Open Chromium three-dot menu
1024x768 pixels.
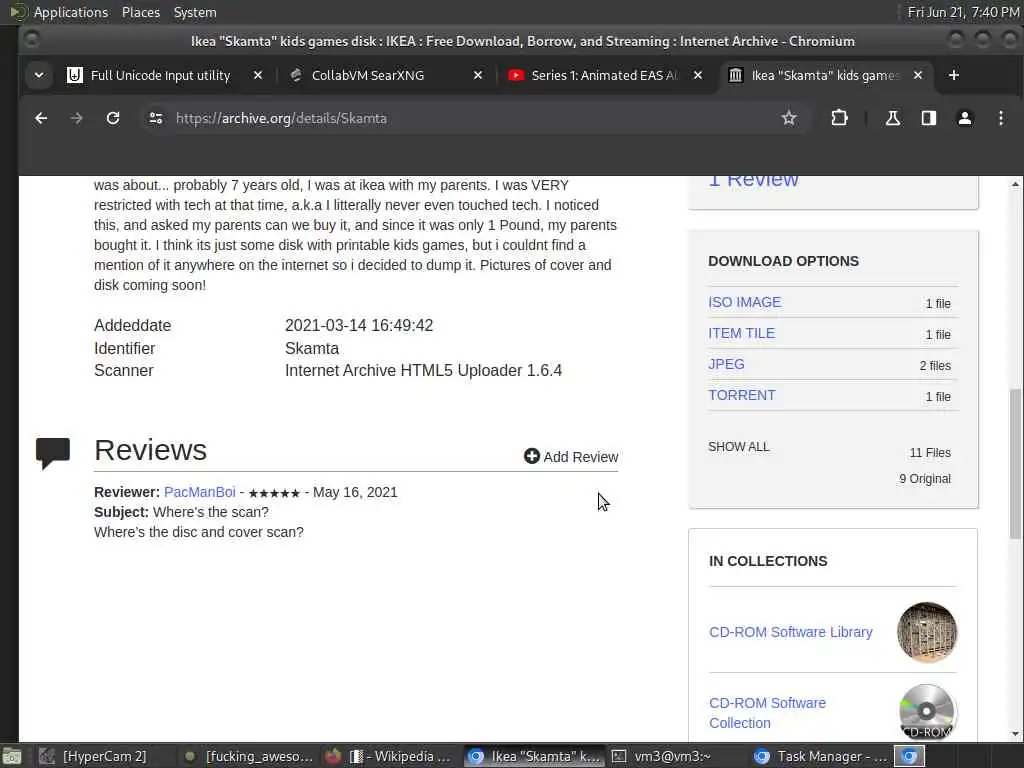point(1000,118)
